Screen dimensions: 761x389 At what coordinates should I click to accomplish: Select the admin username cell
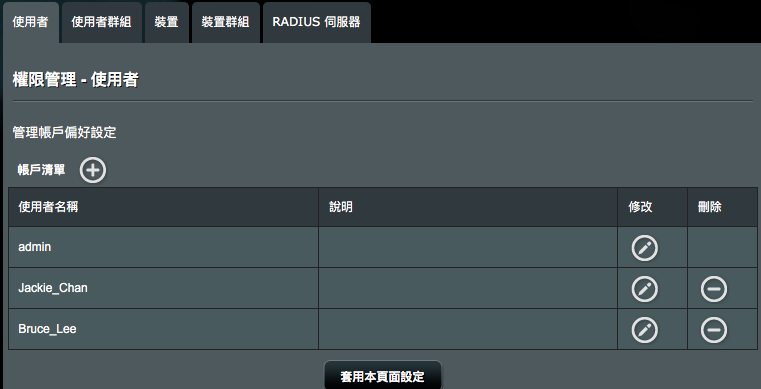tap(164, 247)
